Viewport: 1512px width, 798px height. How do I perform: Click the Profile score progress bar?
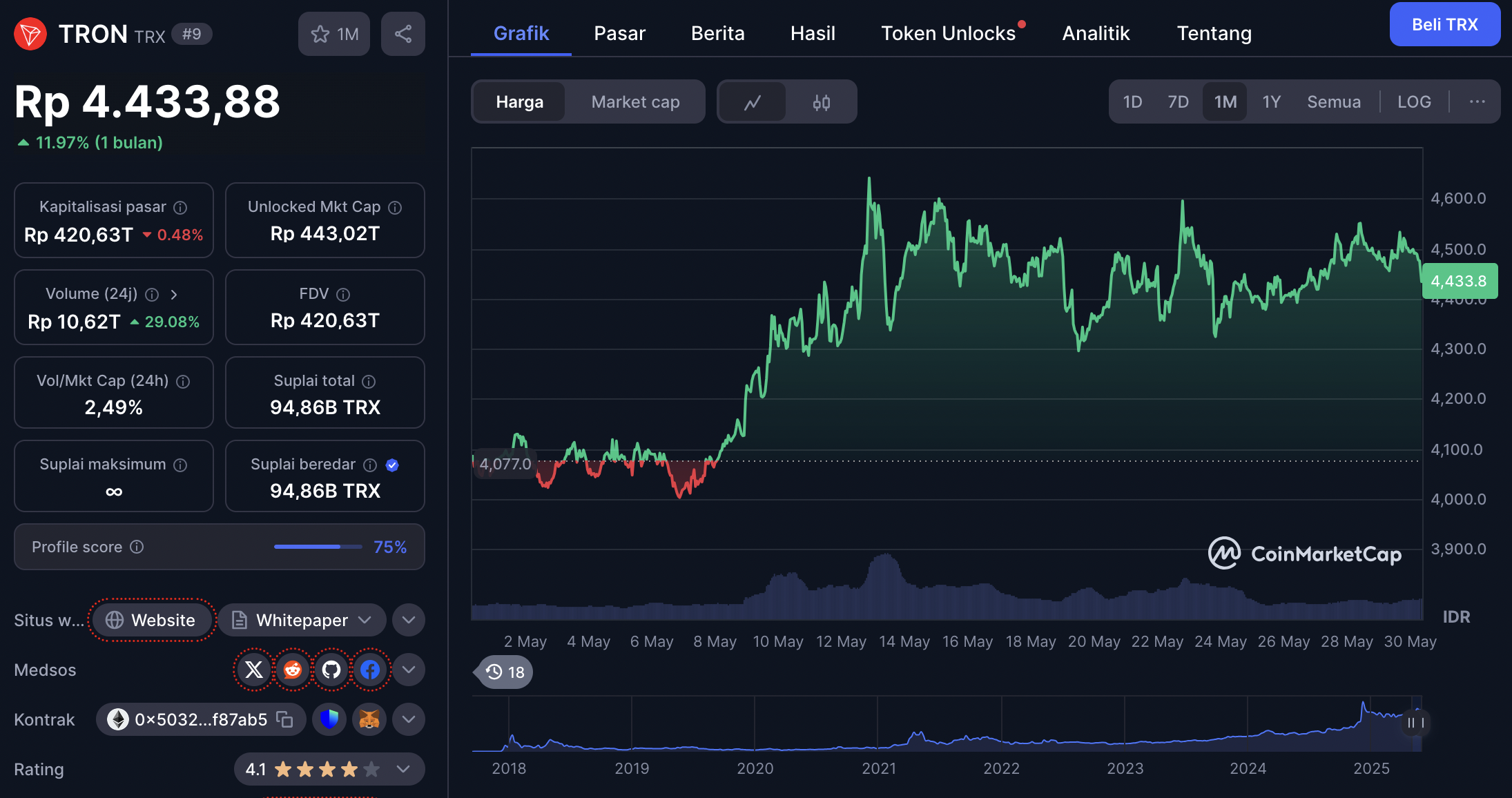pyautogui.click(x=318, y=547)
